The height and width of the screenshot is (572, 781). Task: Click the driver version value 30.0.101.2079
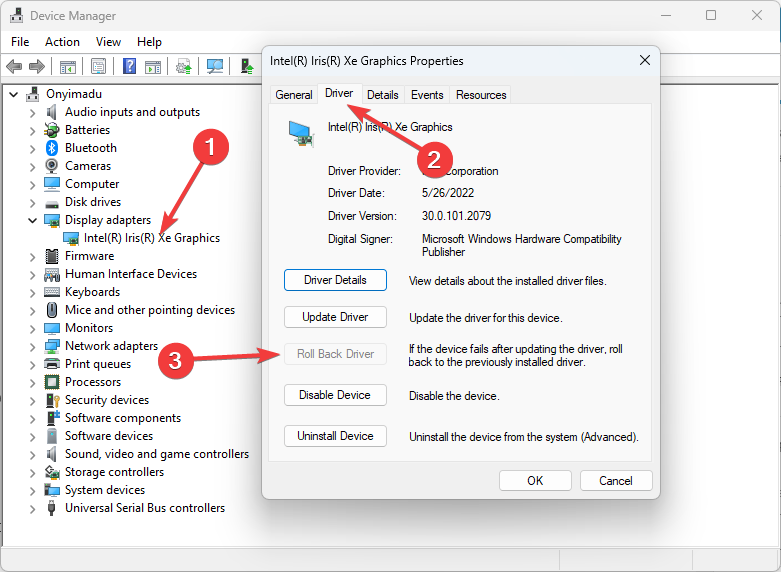(456, 216)
